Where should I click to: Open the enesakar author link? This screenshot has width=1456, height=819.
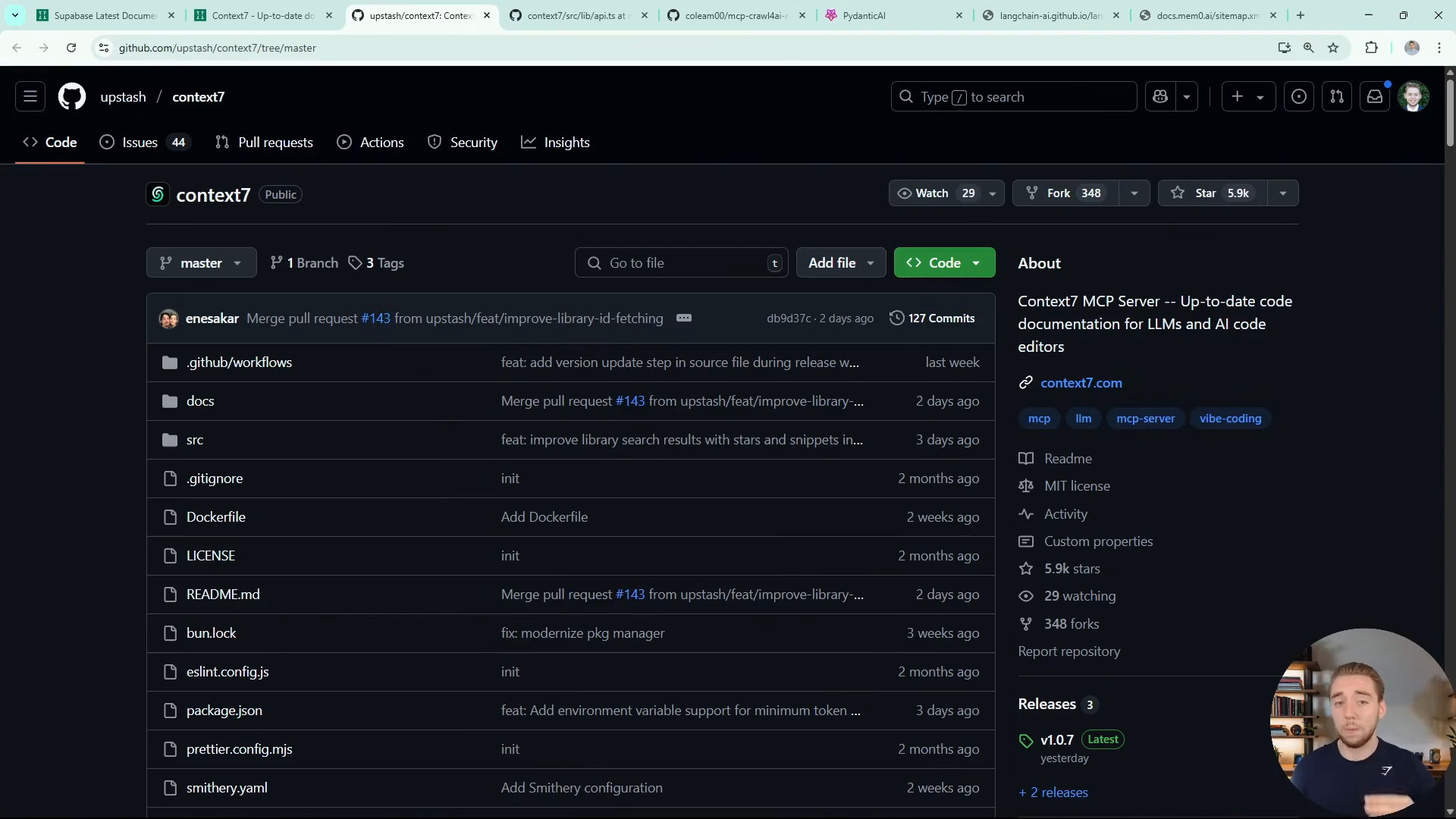tap(212, 318)
